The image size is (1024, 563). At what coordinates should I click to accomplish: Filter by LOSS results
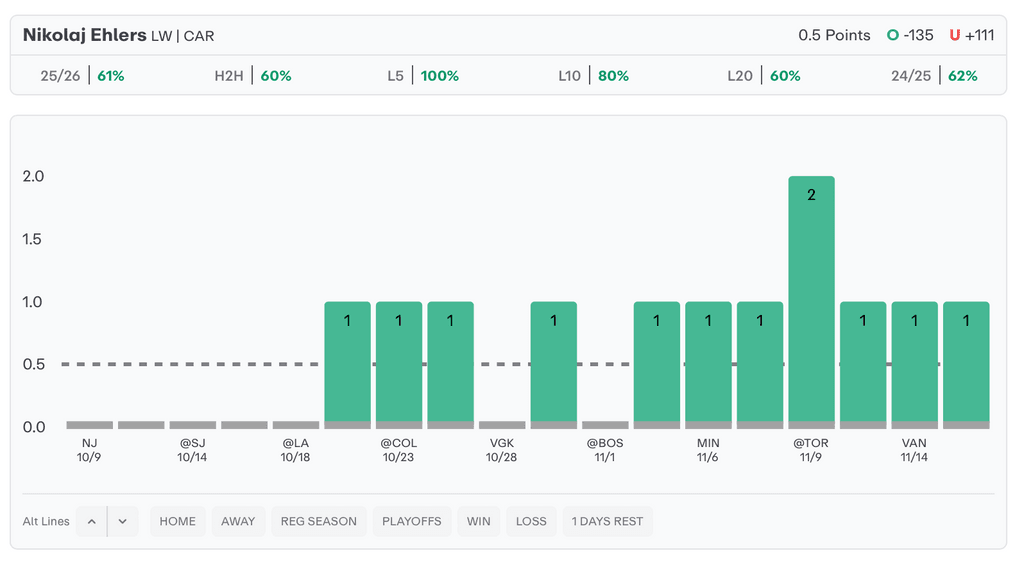(531, 521)
